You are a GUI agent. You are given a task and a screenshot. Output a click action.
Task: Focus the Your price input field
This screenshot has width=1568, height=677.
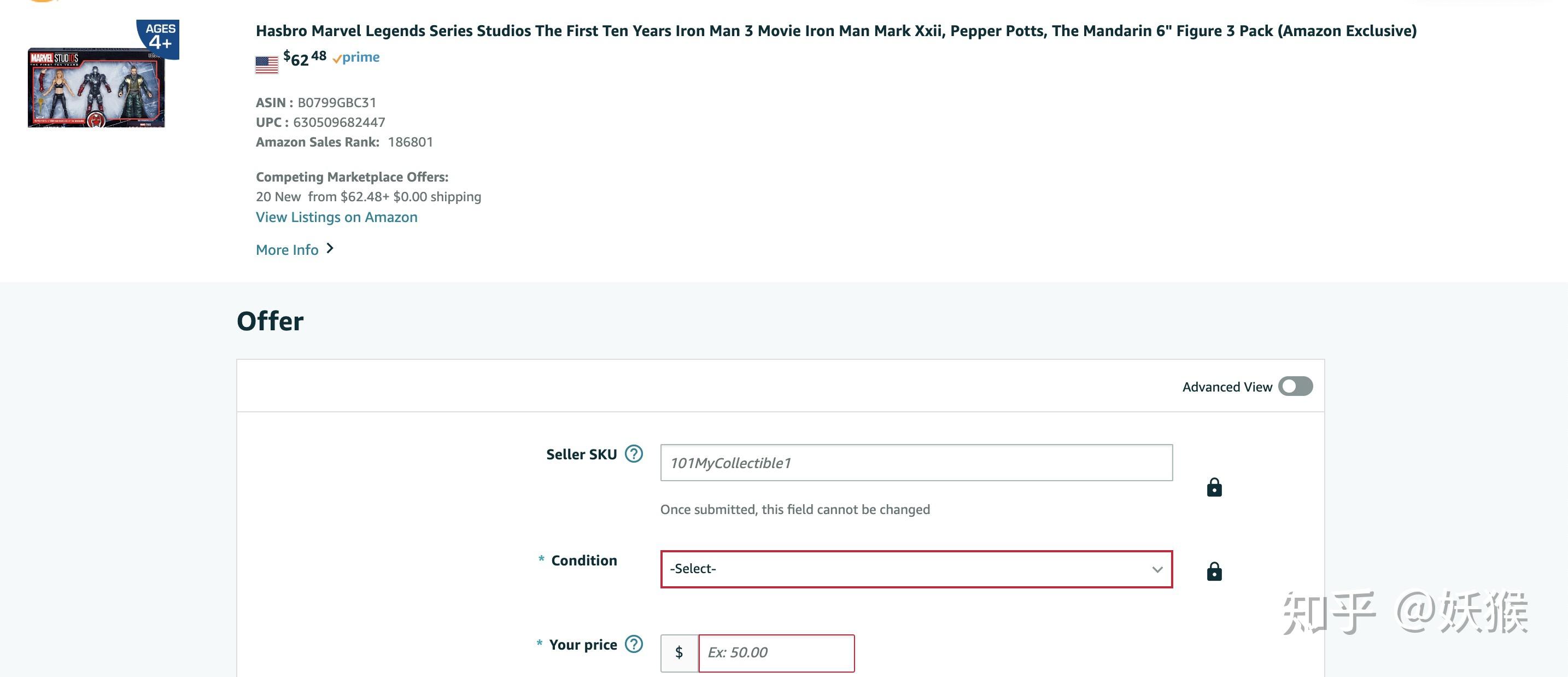[775, 652]
